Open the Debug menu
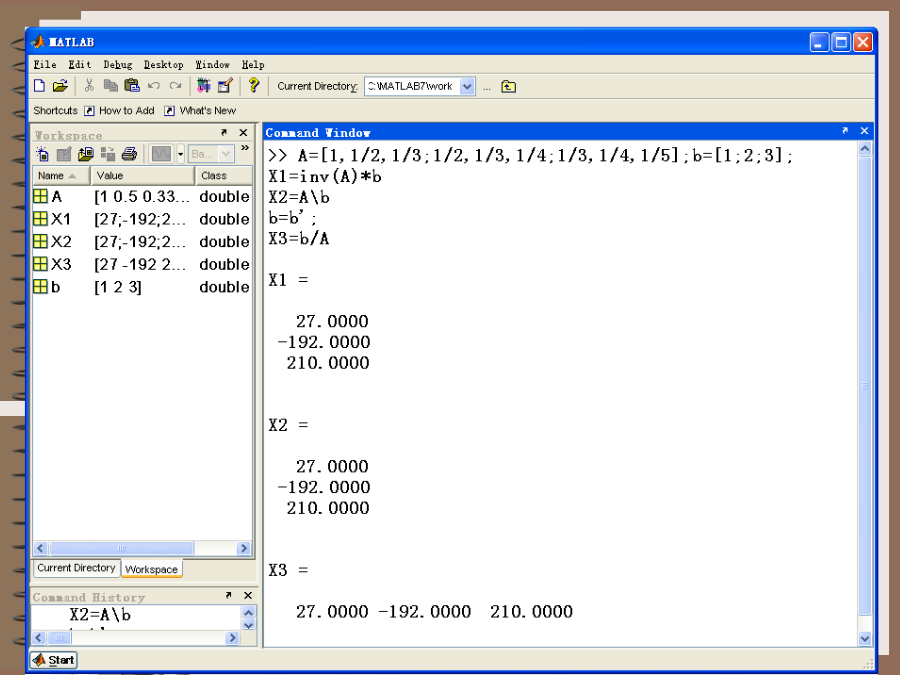 coord(118,64)
